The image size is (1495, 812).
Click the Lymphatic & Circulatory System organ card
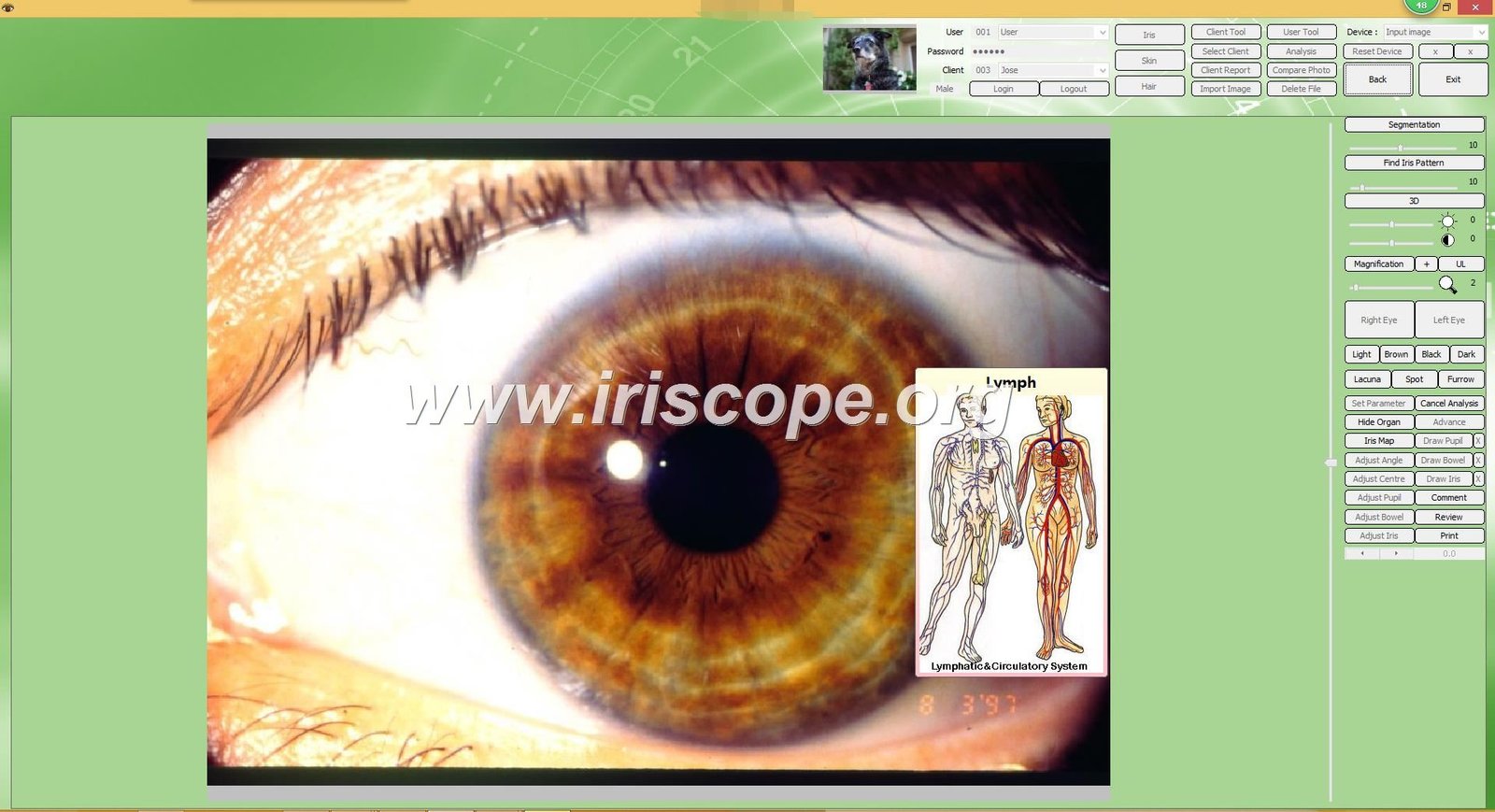[x=1011, y=522]
